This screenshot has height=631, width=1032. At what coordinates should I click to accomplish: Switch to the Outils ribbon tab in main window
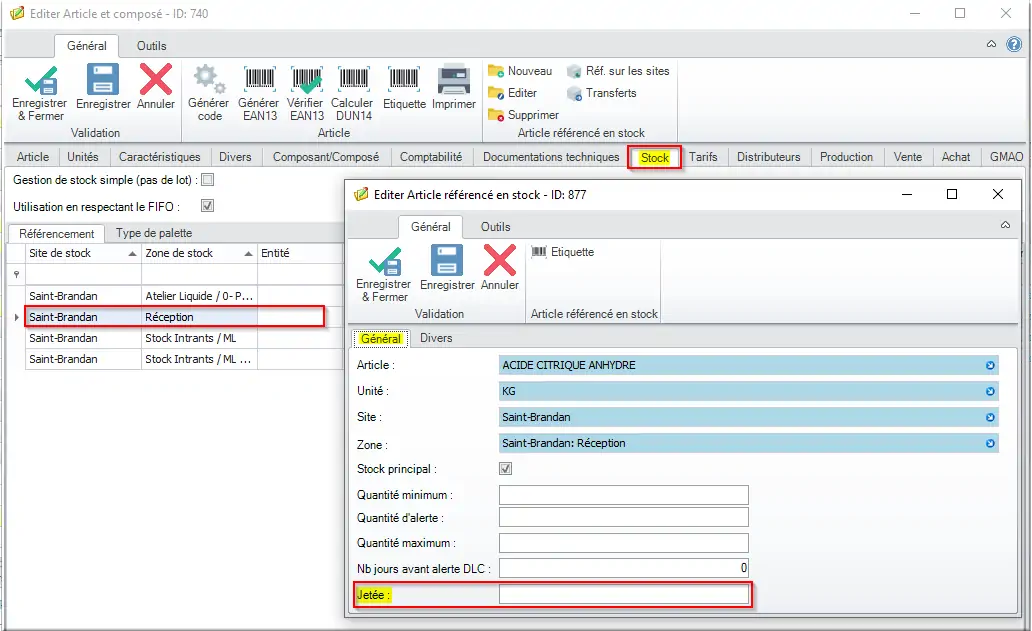151,46
